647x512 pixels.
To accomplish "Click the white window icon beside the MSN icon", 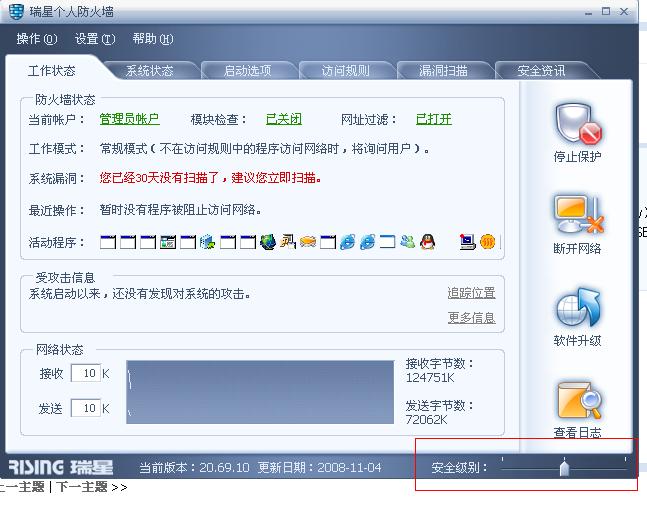I will [387, 241].
